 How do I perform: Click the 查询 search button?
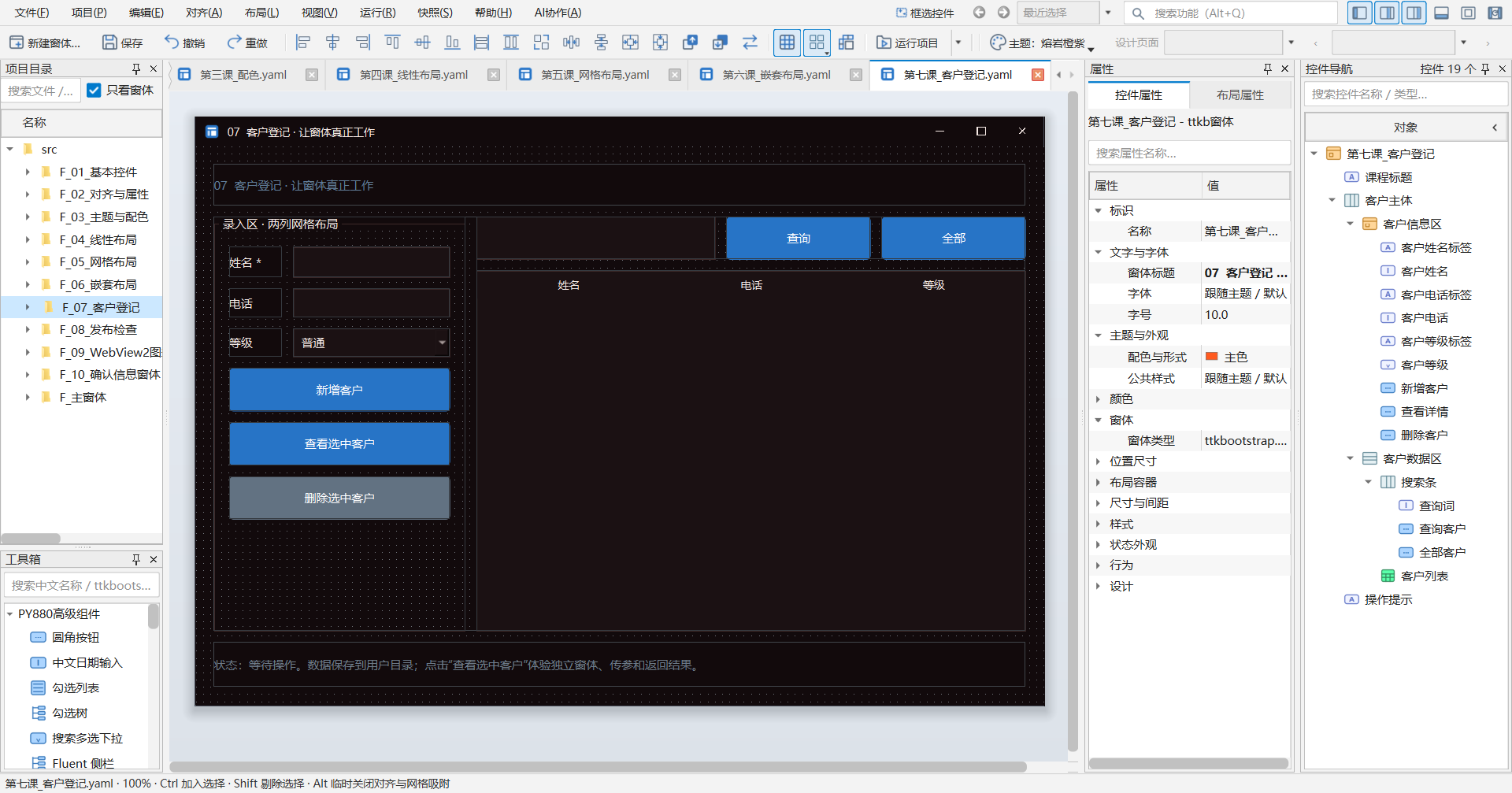click(798, 238)
